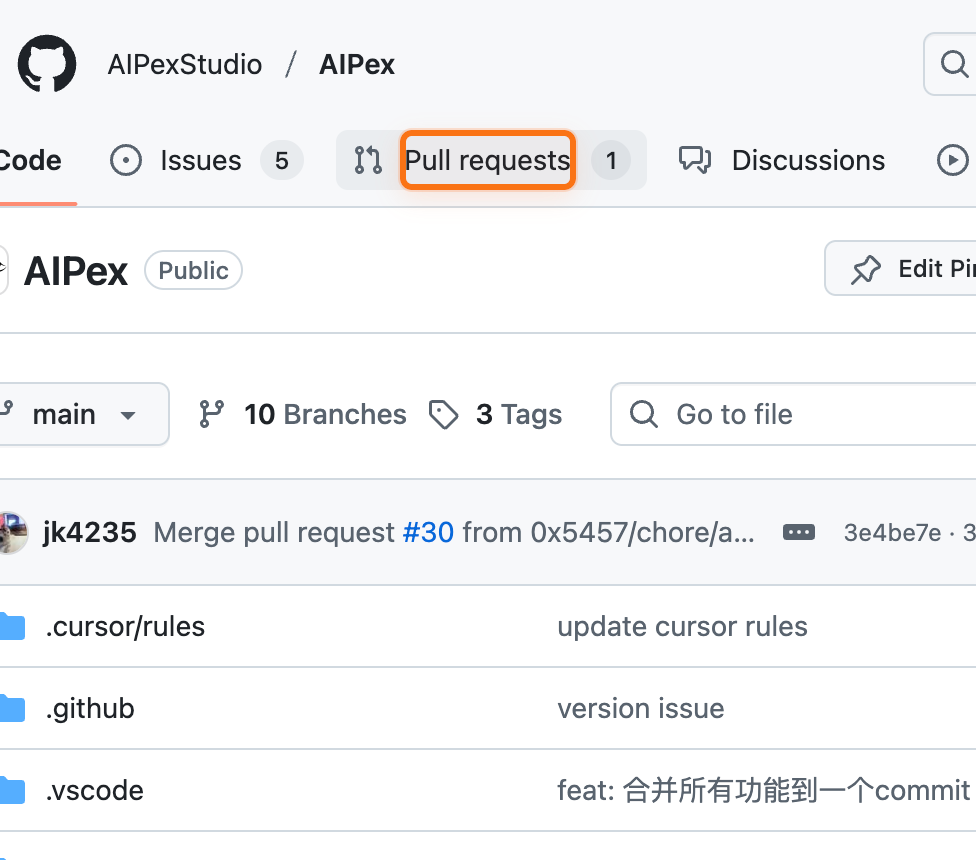Screen dimensions: 976x860
Task: Expand the Issues tab counter area
Action: click(281, 160)
